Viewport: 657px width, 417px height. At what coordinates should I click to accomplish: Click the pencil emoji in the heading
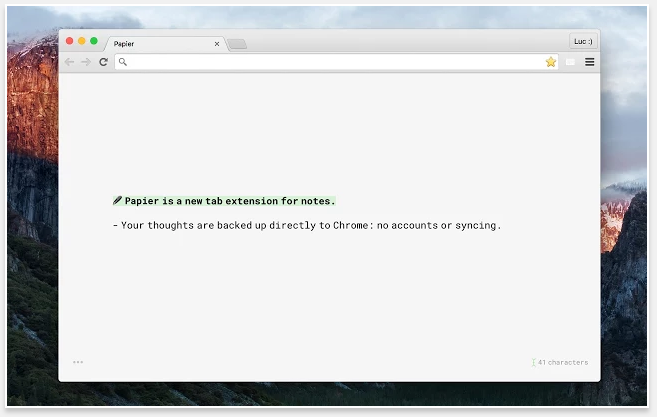(117, 201)
